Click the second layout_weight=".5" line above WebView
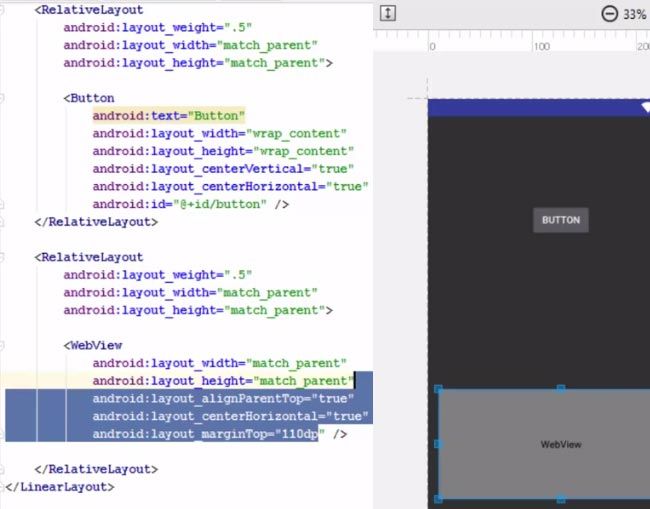This screenshot has height=509, width=650. (x=158, y=275)
